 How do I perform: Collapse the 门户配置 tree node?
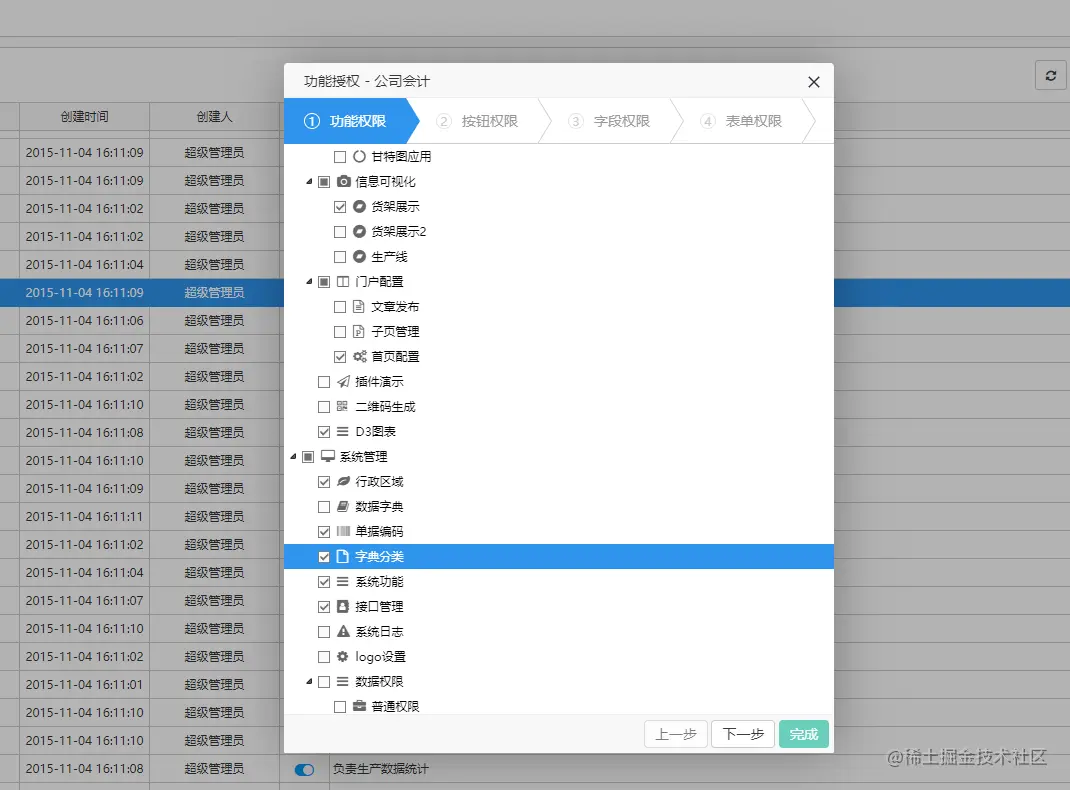pyautogui.click(x=309, y=282)
